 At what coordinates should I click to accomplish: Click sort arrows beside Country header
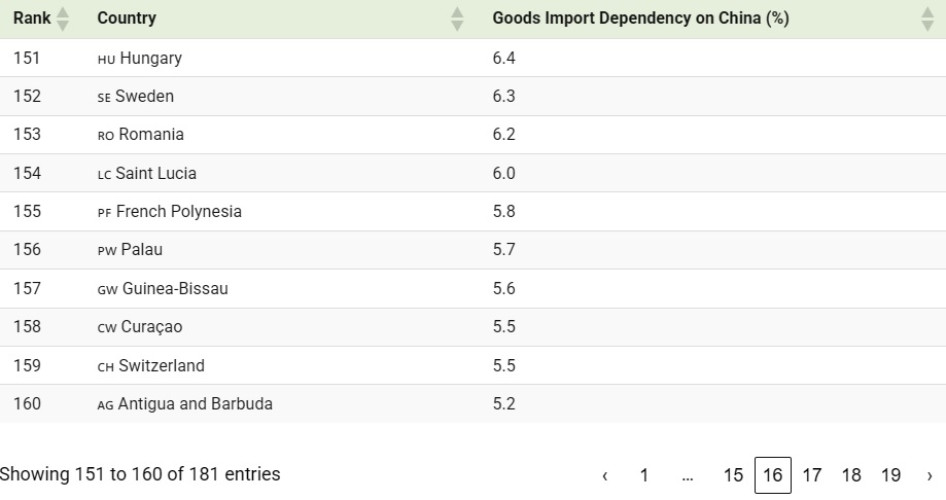(458, 19)
